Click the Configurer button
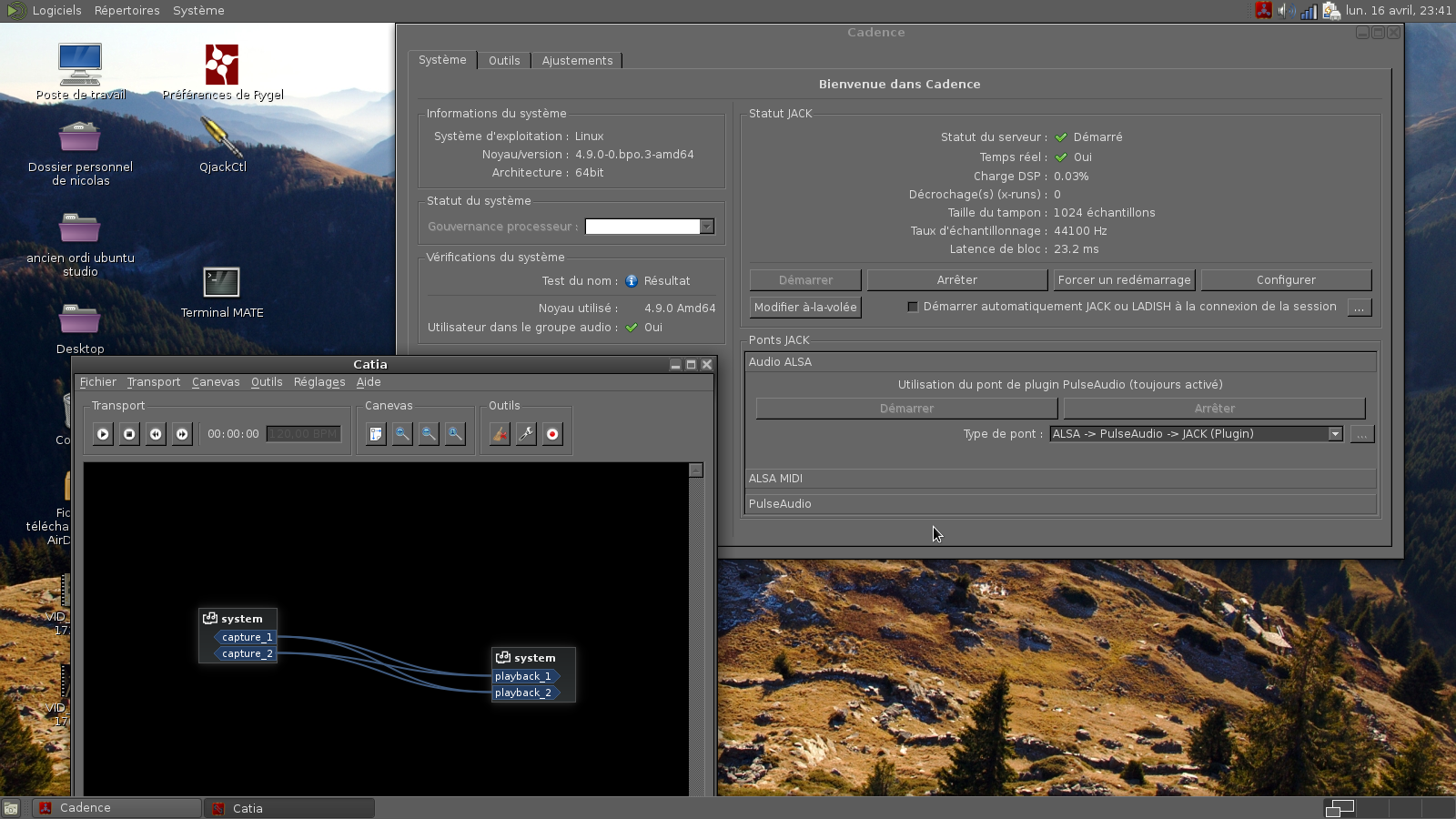 (1286, 280)
